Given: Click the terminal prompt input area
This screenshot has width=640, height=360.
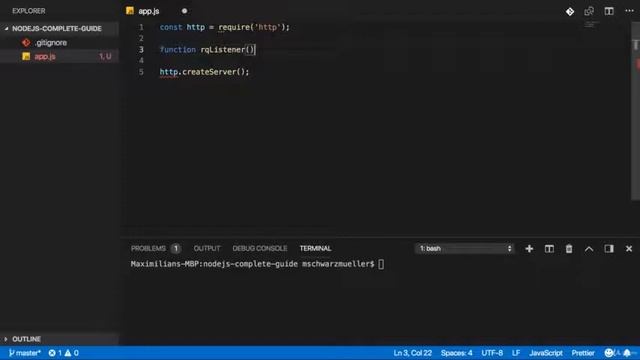Looking at the screenshot, I should click(381, 264).
